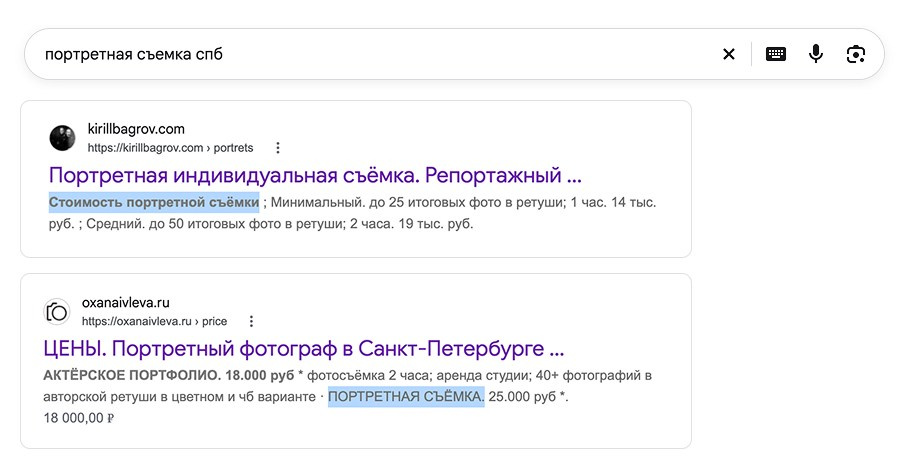919x468 pixels.
Task: Open the three-dot menu for the oxanaivleva.ru result
Action: click(x=251, y=321)
